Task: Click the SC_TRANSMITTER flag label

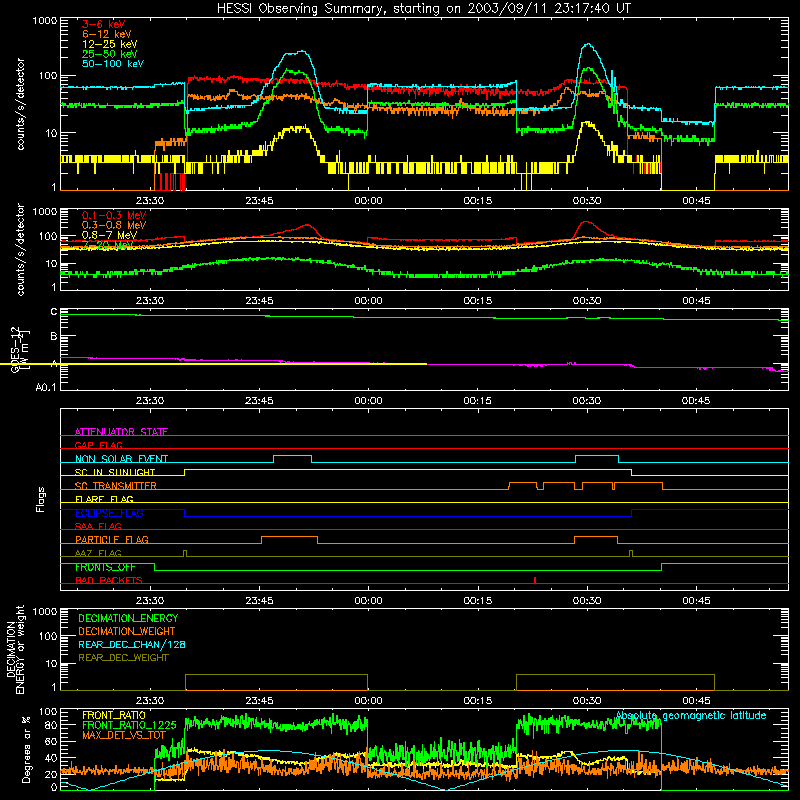Action: pos(115,486)
